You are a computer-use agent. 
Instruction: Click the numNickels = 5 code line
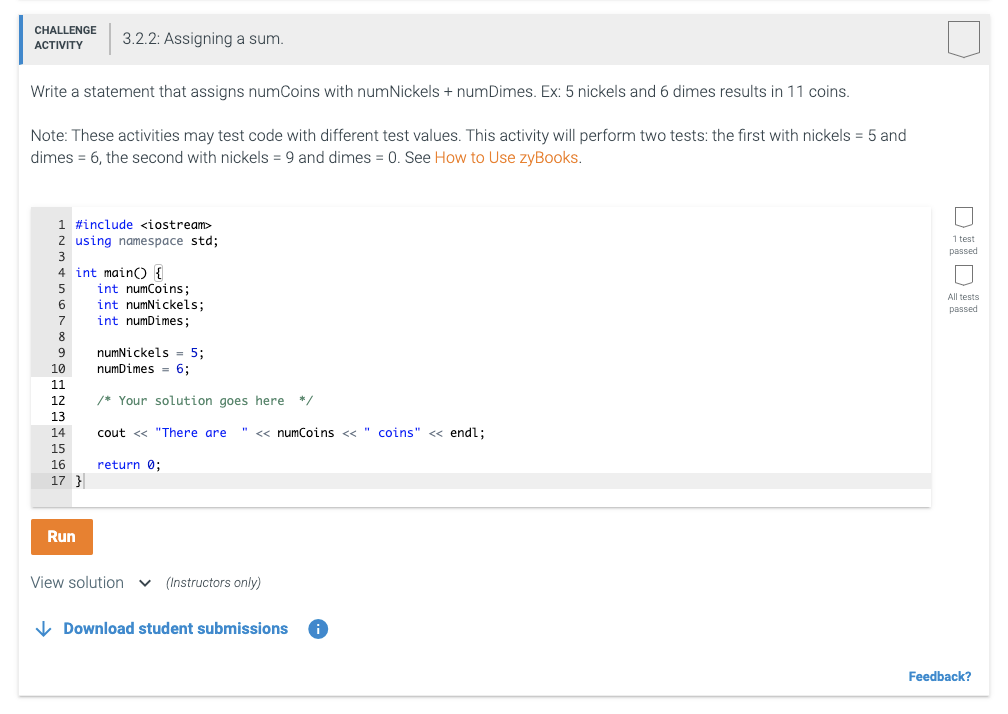click(150, 353)
